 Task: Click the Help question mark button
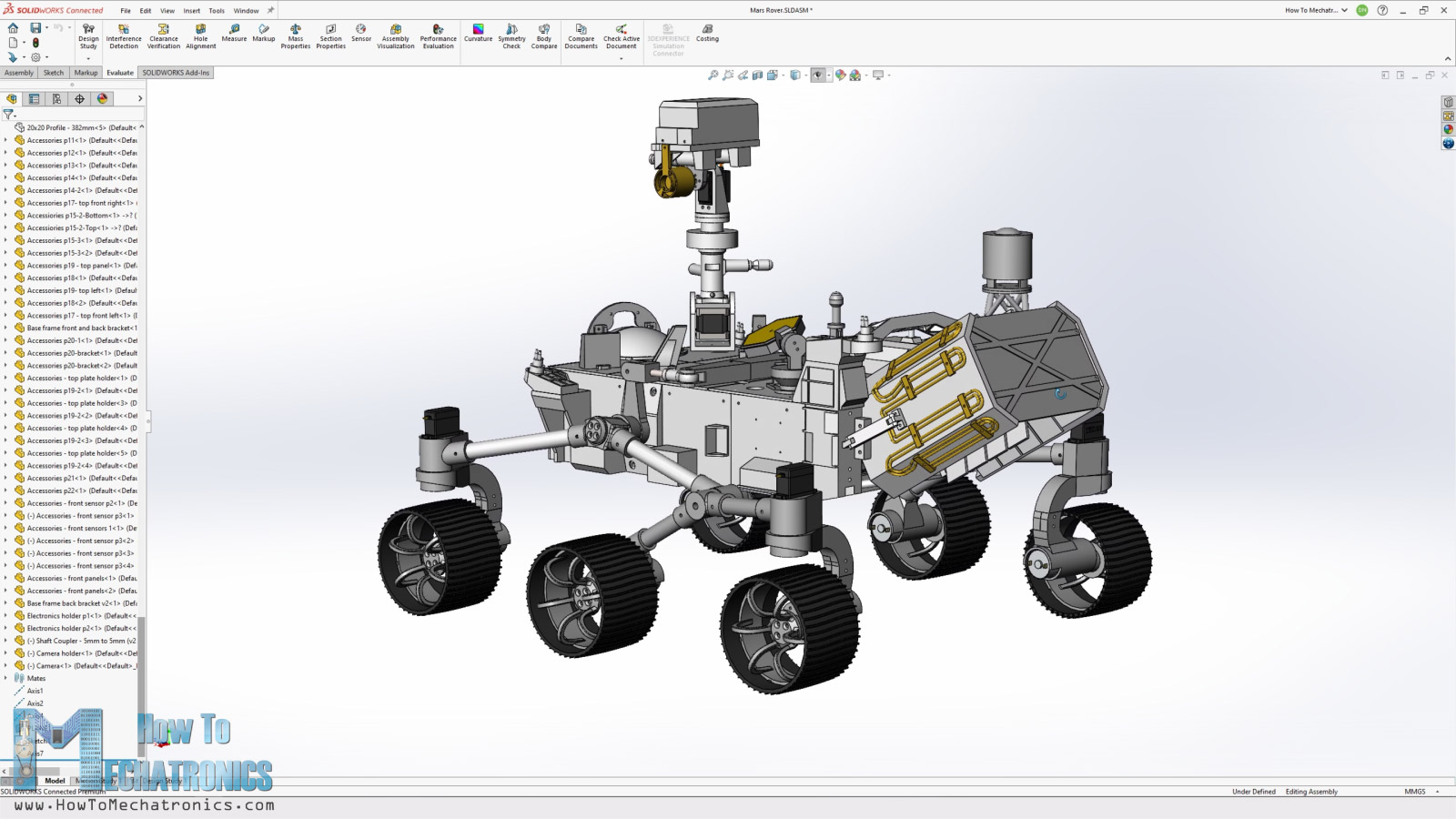1380,10
